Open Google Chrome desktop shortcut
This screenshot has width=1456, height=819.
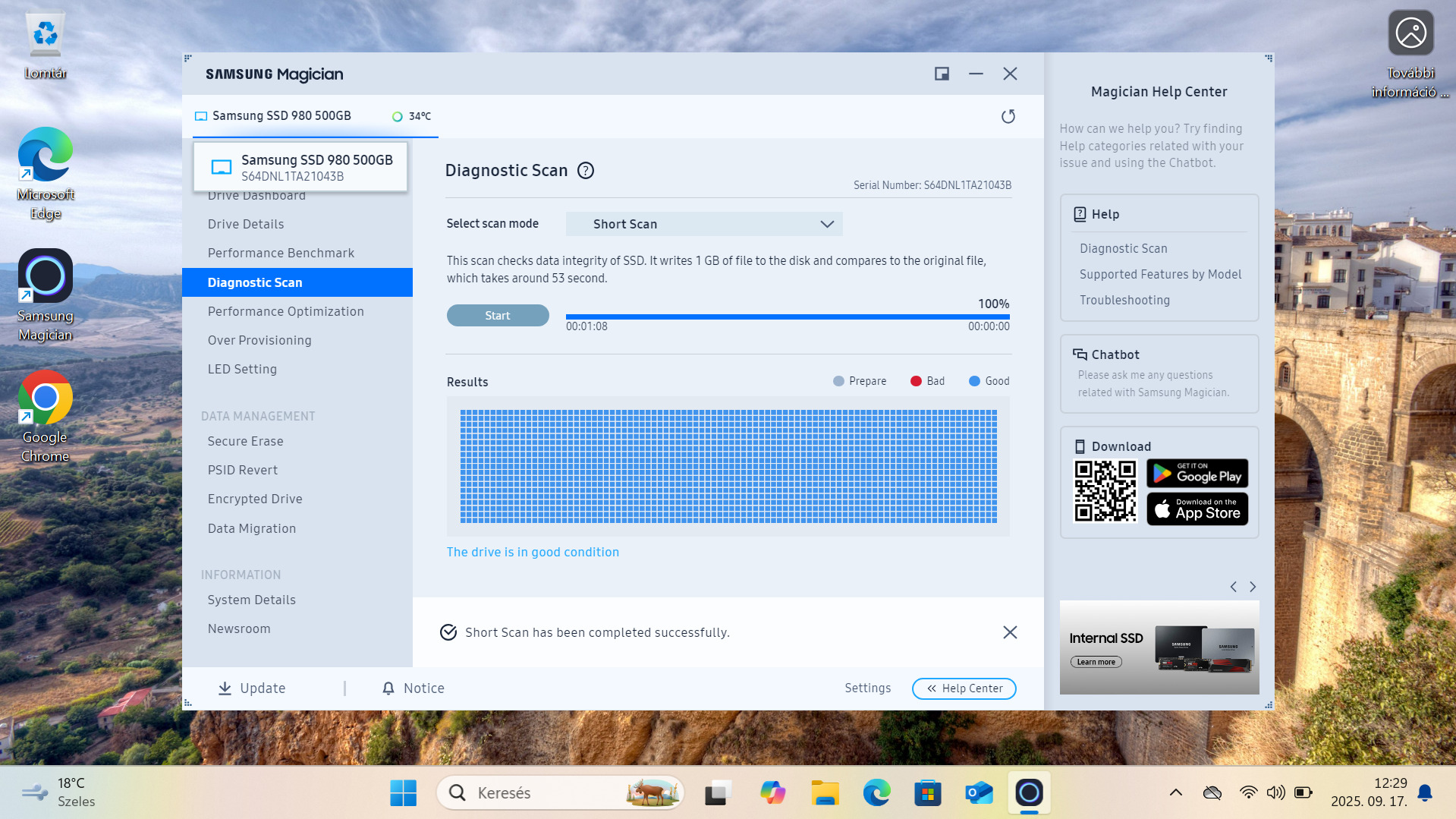46,417
